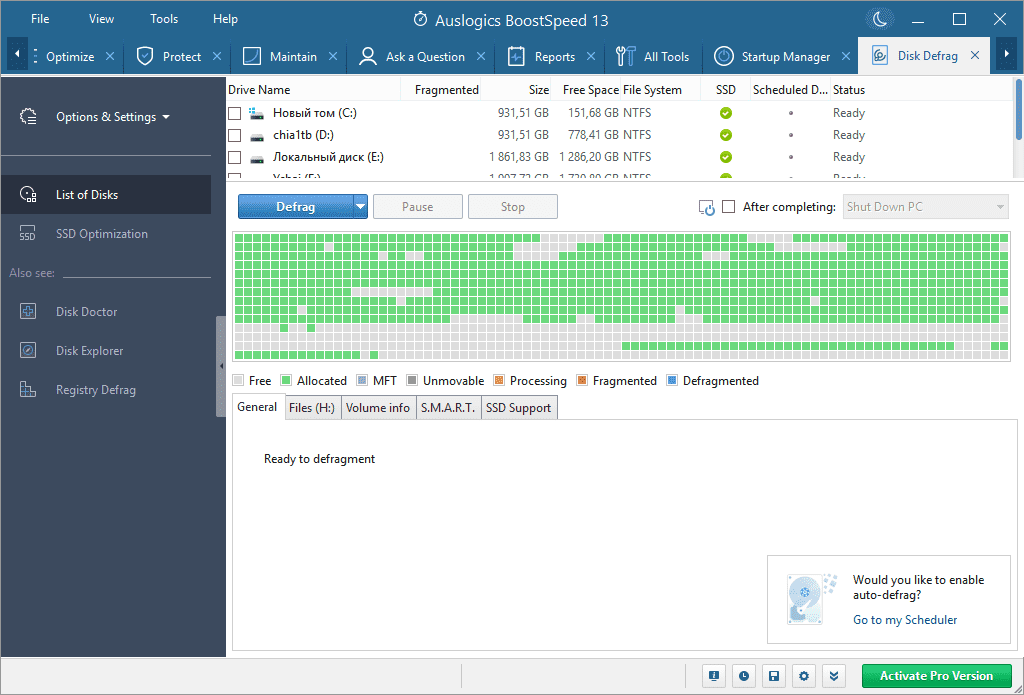Click the SSD green check for drive C:
The image size is (1024, 695).
point(726,113)
